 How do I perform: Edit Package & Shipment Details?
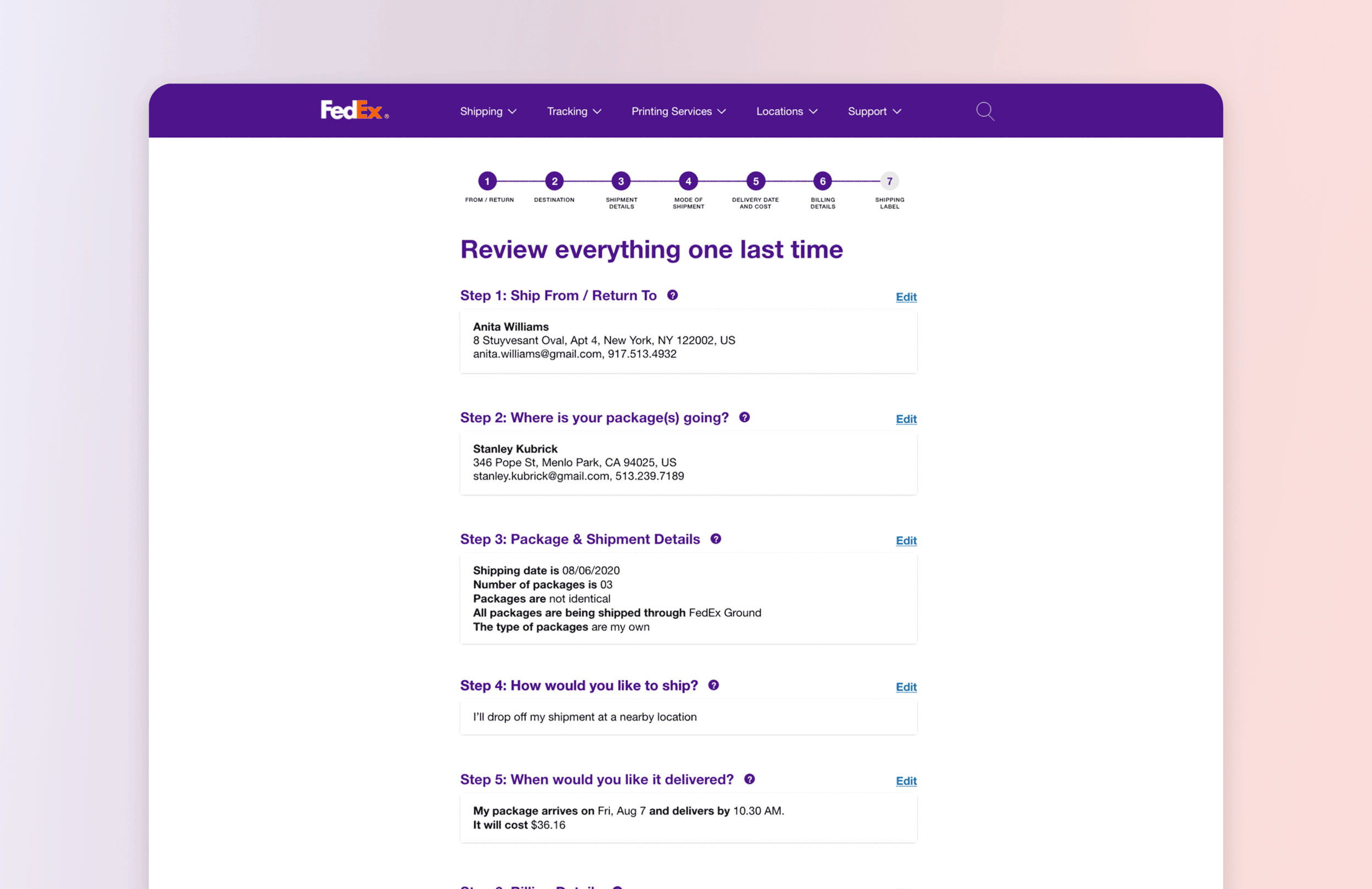[906, 540]
